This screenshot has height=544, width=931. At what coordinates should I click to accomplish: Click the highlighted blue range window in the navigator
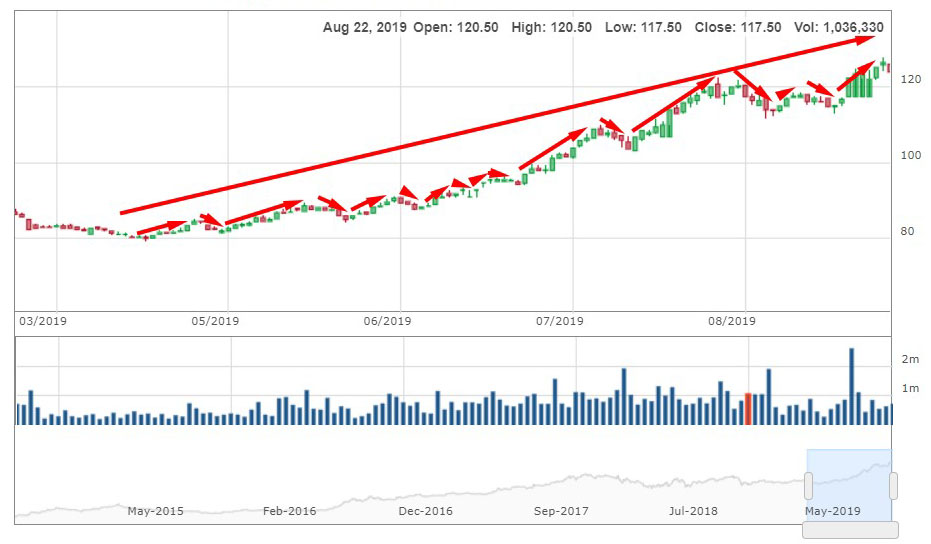click(849, 485)
